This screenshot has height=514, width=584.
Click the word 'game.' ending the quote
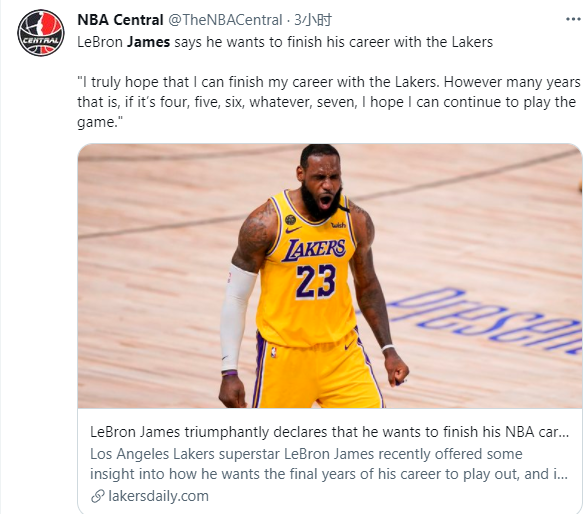[98, 122]
